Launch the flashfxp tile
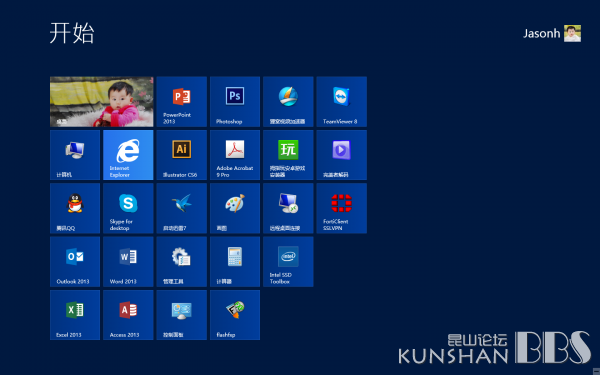 (x=235, y=315)
